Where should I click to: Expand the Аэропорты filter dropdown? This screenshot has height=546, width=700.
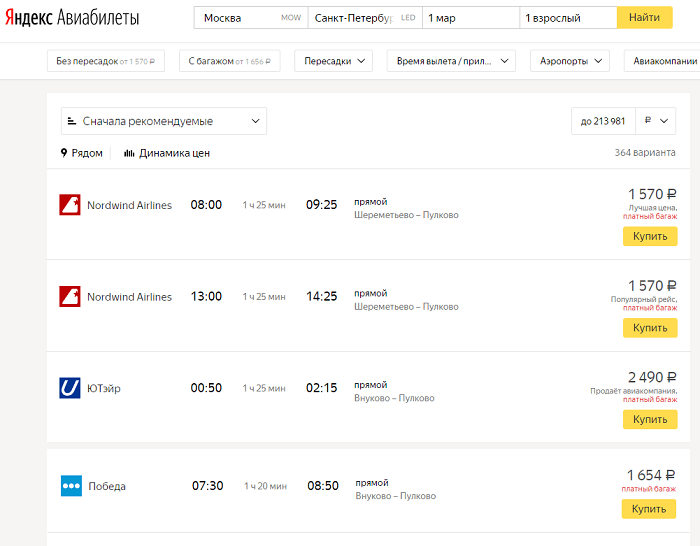click(x=570, y=61)
